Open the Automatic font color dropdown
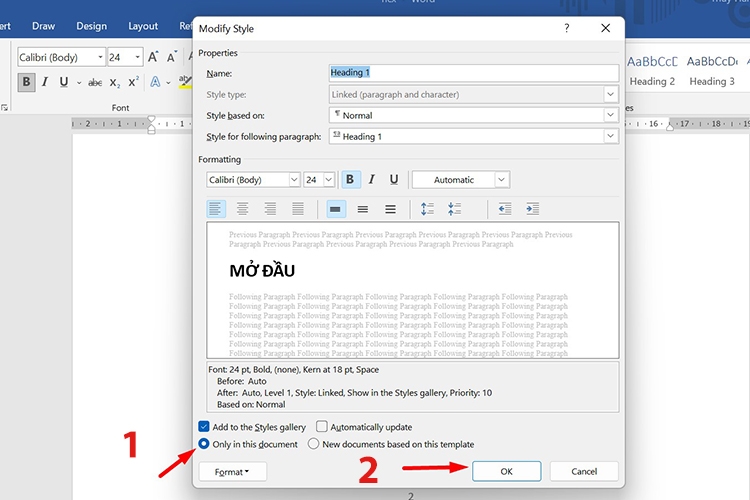Viewport: 750px width, 500px height. coord(501,179)
